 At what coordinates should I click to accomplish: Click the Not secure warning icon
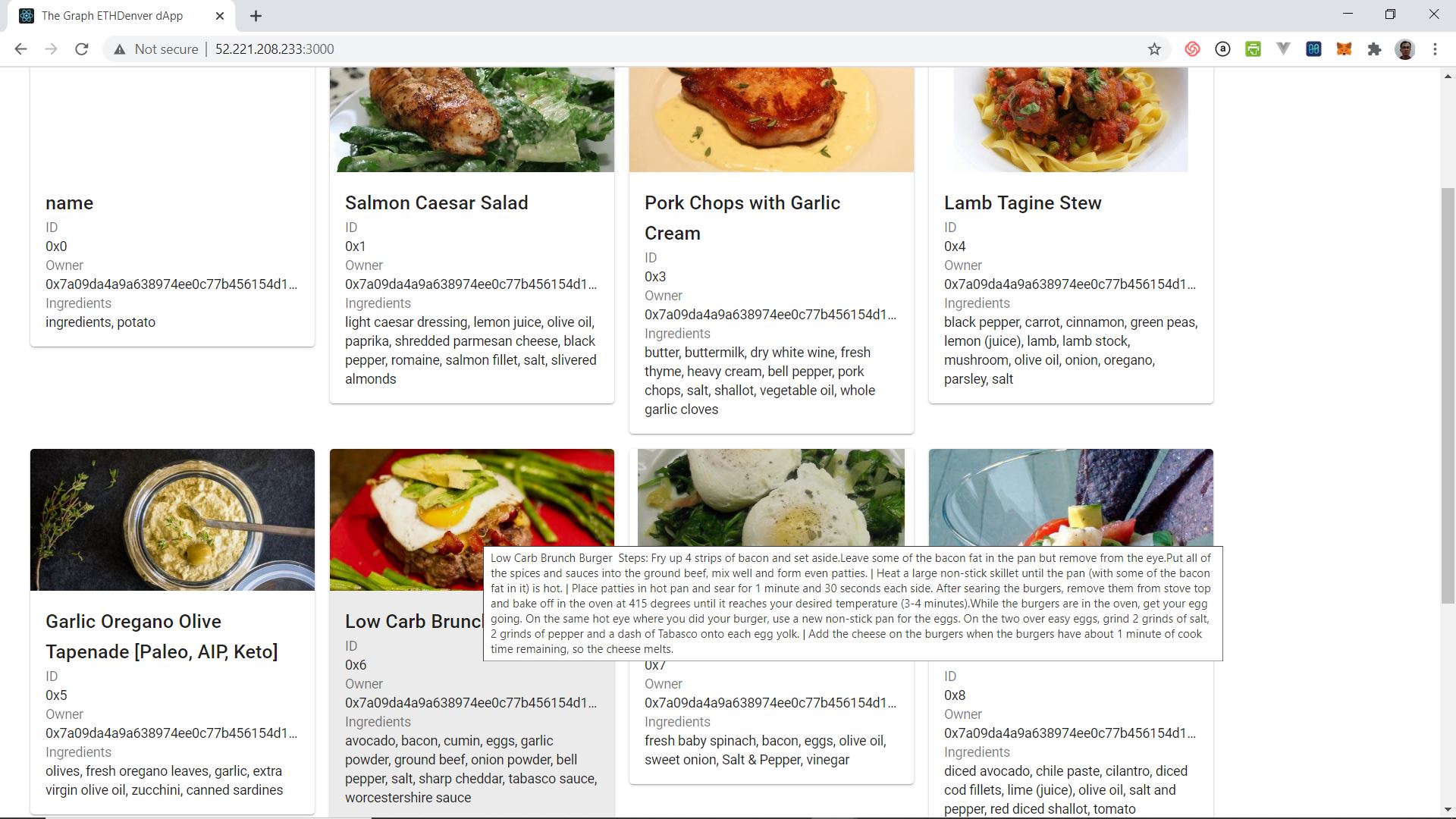tap(119, 49)
